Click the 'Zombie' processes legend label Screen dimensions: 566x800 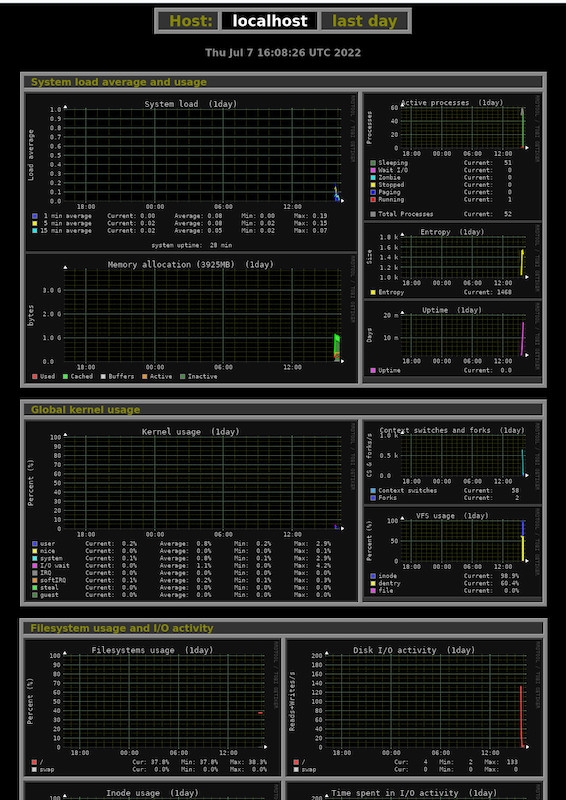[x=389, y=178]
